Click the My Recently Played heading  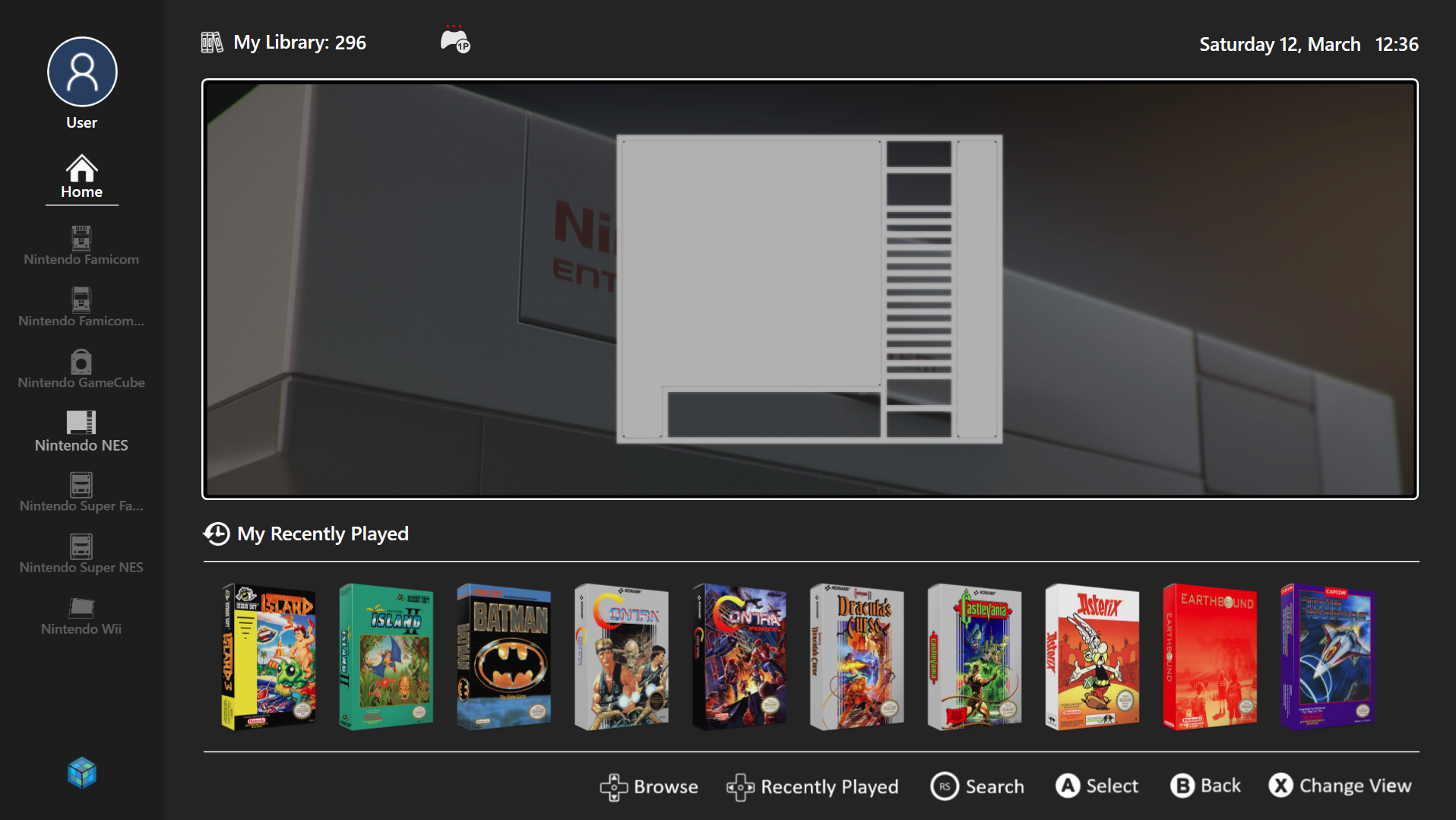coord(323,533)
